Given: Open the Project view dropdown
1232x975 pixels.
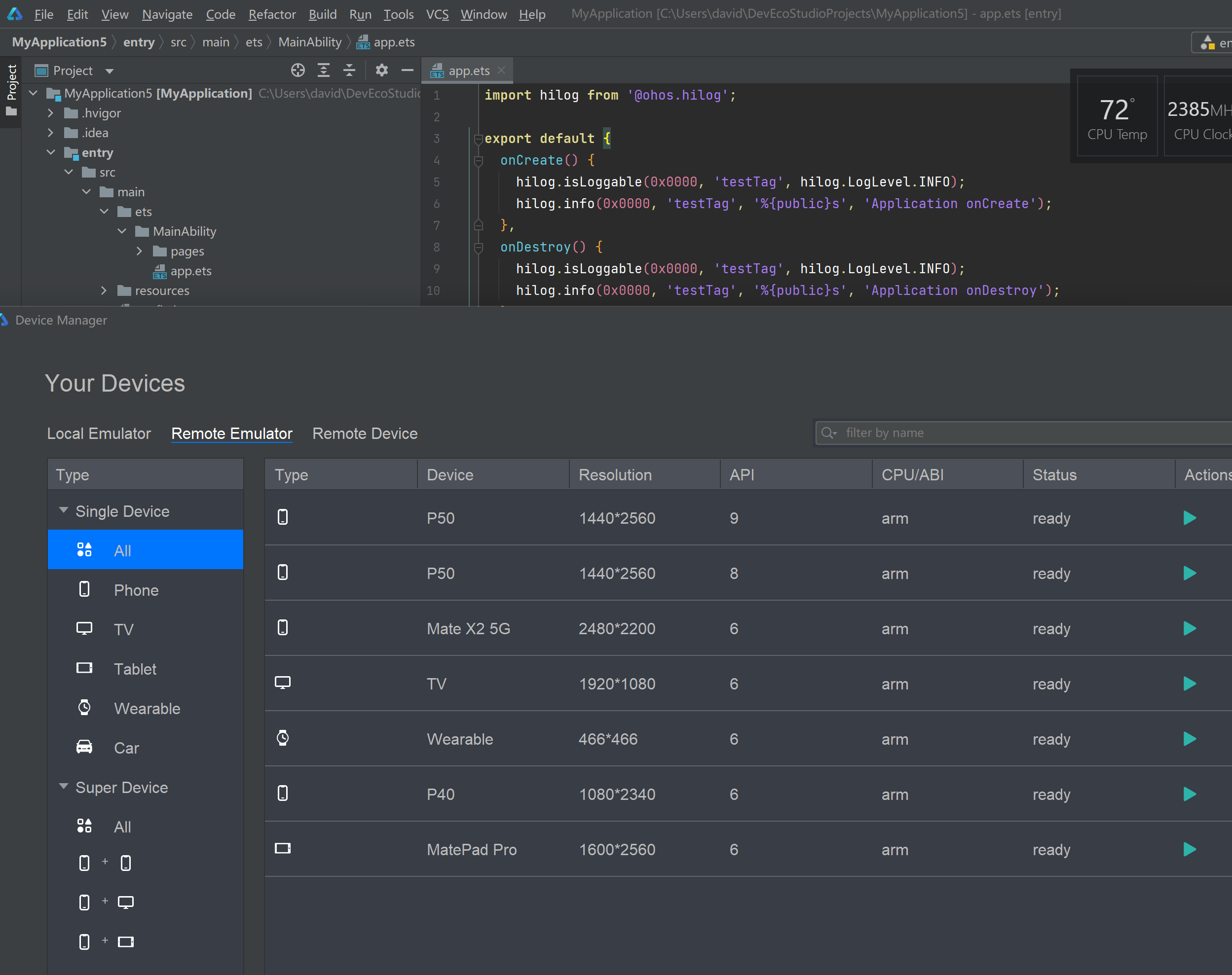Looking at the screenshot, I should click(x=110, y=71).
